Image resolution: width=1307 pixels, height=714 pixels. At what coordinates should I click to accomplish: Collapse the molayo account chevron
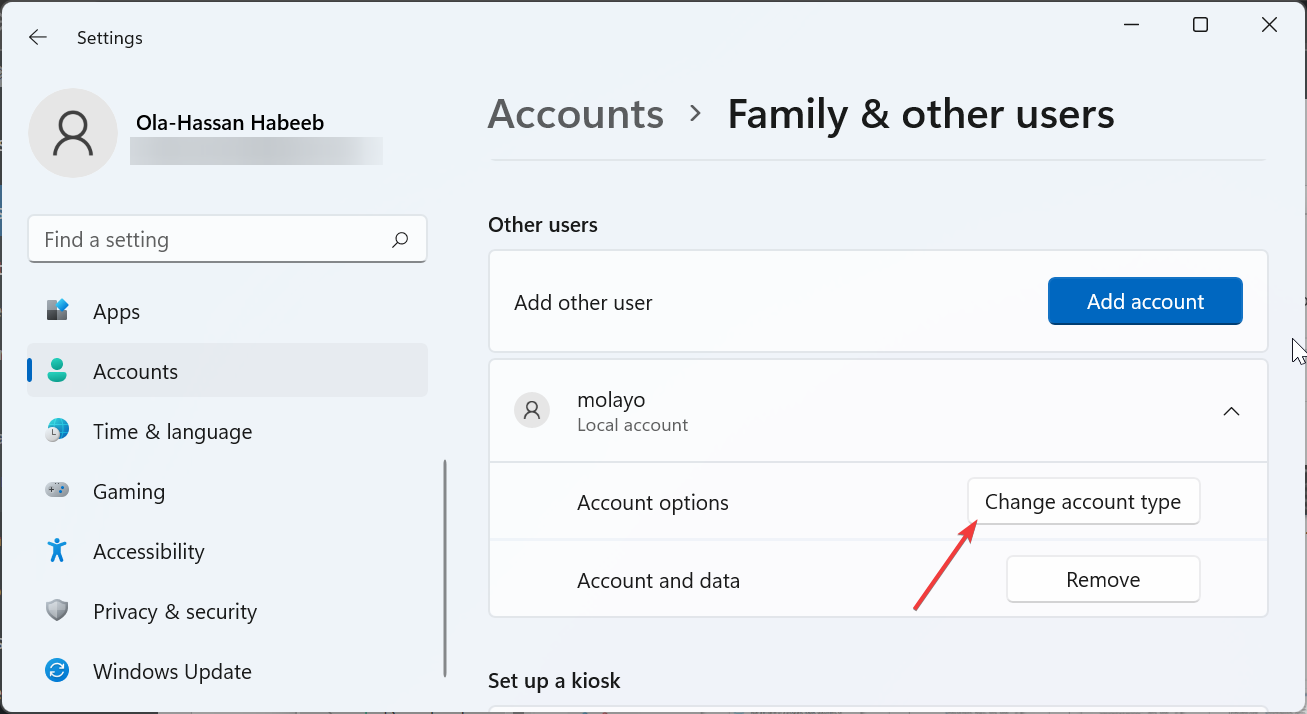(x=1231, y=411)
